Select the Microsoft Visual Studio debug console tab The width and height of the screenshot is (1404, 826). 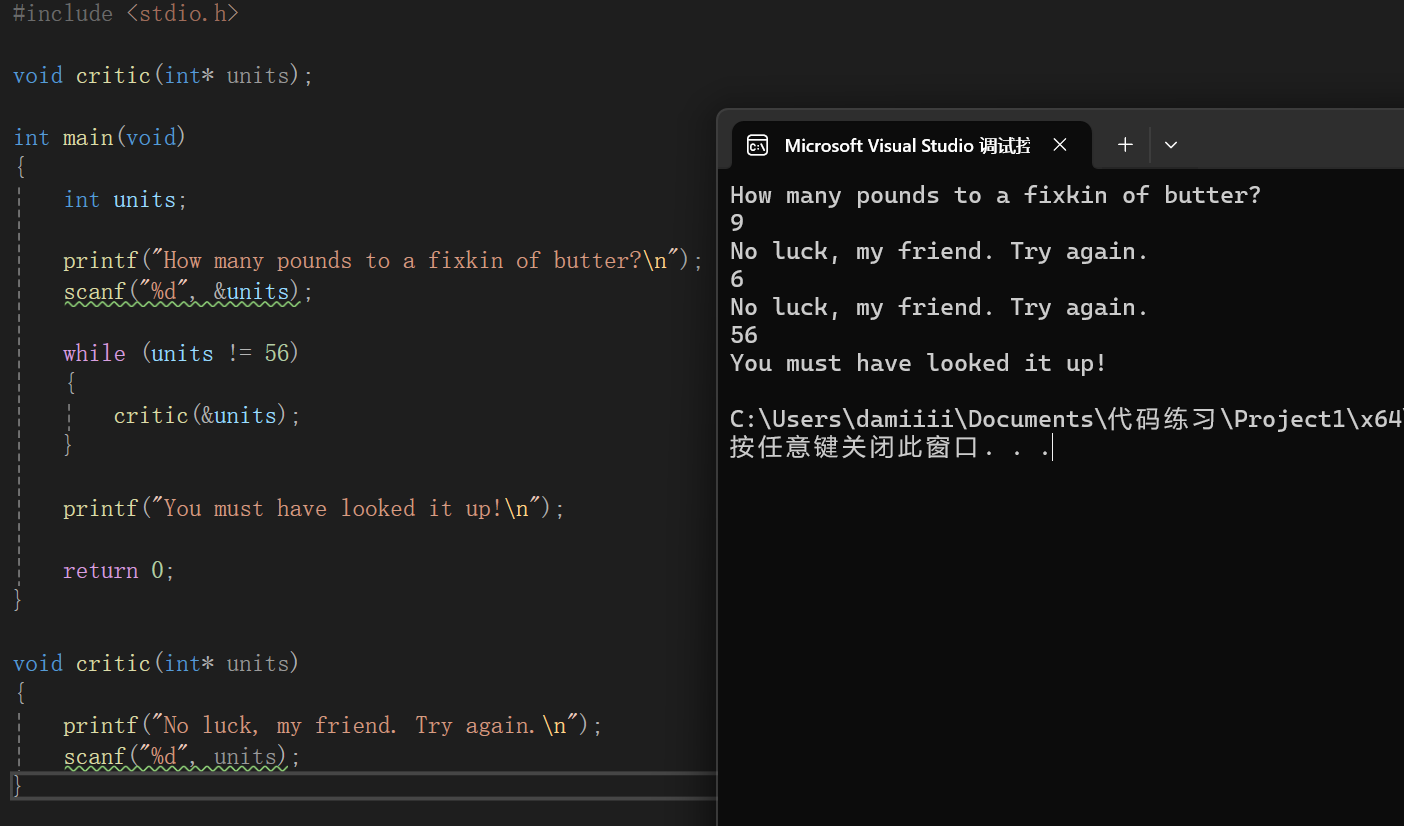click(x=911, y=145)
